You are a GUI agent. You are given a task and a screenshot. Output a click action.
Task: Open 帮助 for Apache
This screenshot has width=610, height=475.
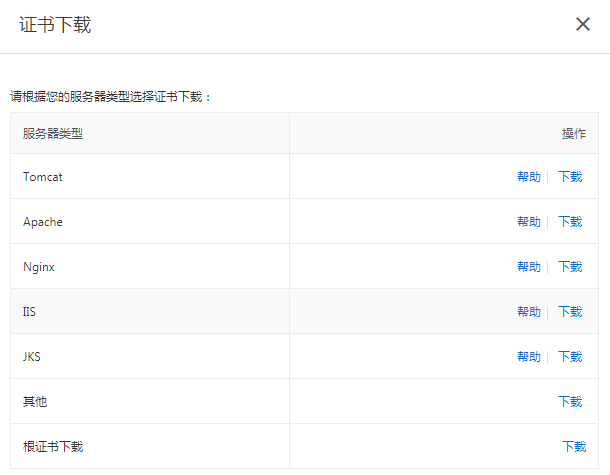(x=529, y=222)
